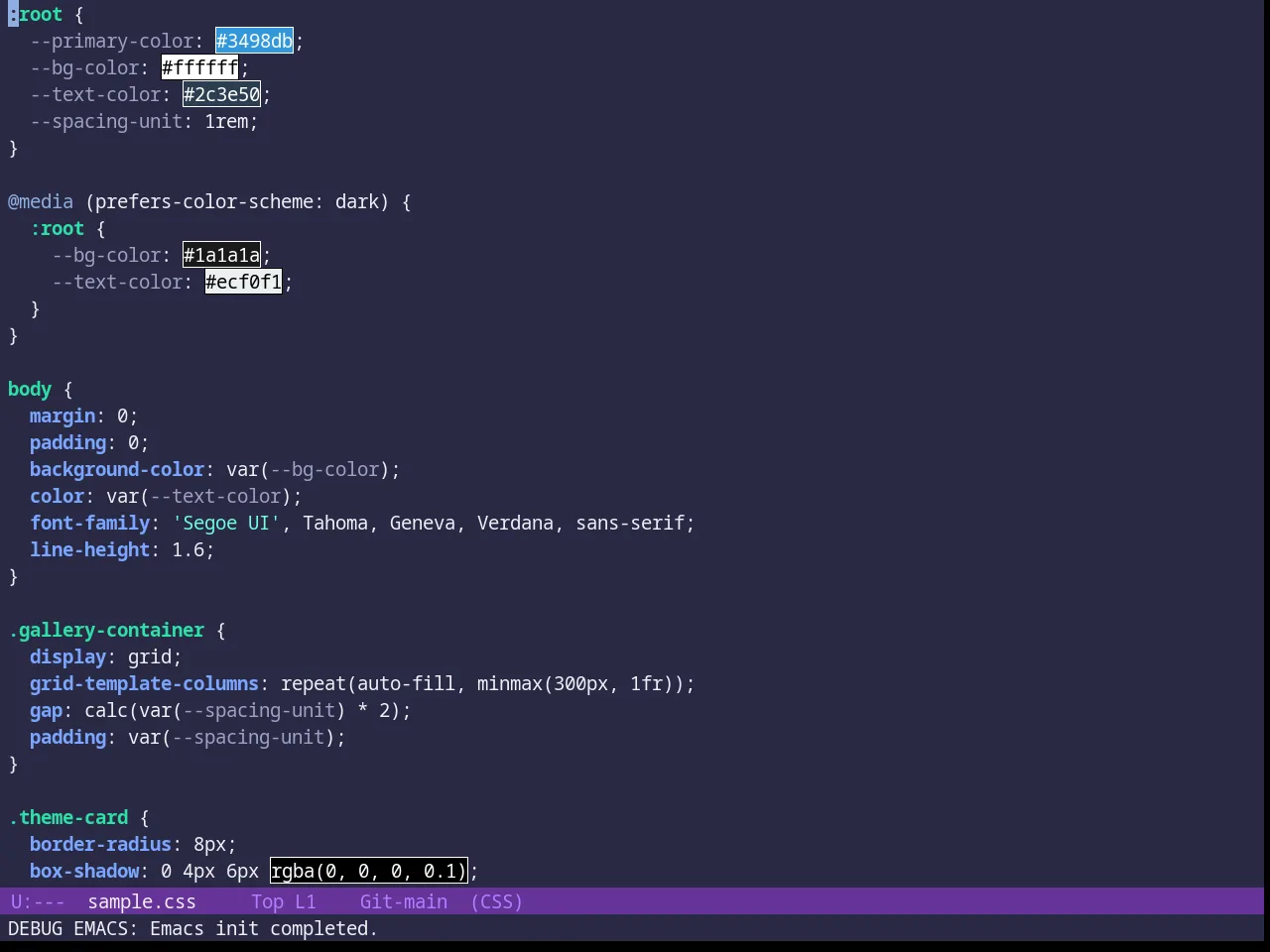Click the body selector

pos(30,389)
